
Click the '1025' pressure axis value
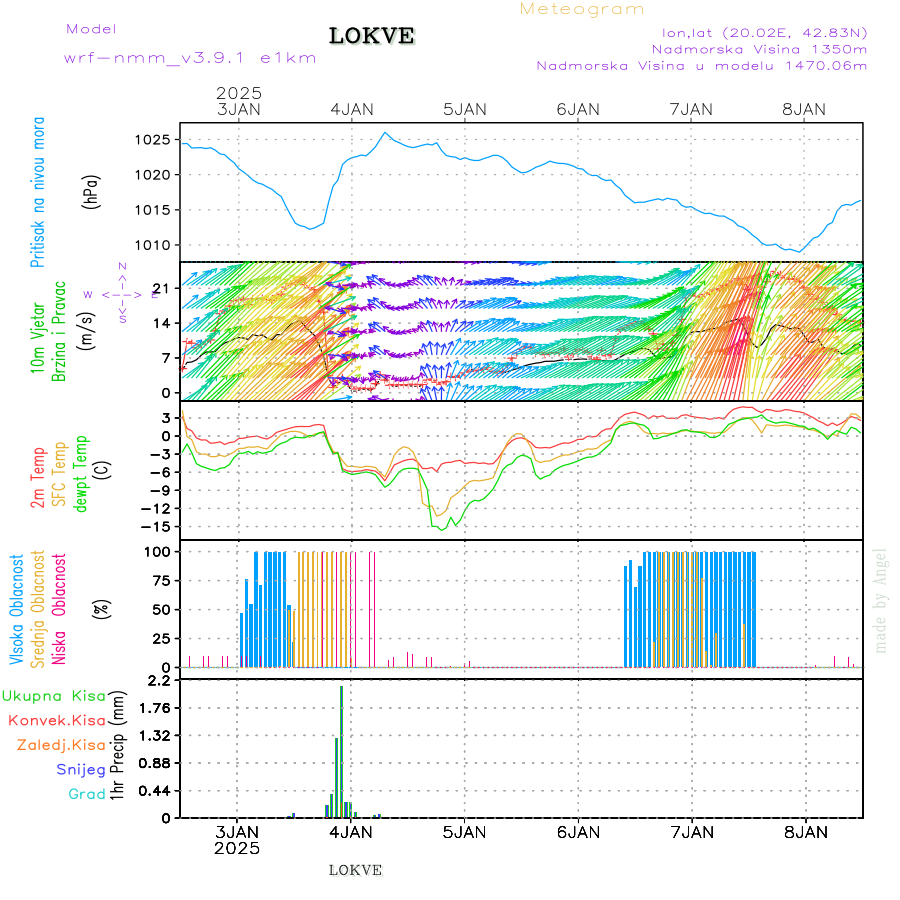click(x=153, y=139)
